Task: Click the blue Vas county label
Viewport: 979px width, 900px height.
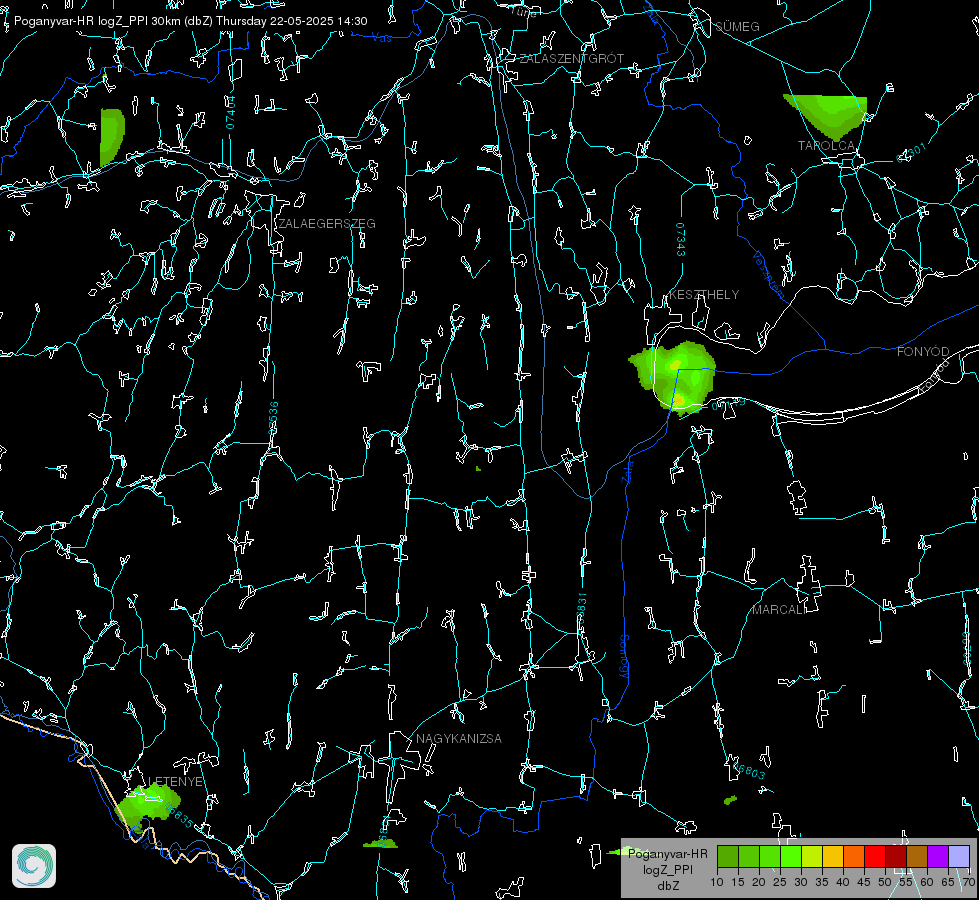Action: coord(382,38)
